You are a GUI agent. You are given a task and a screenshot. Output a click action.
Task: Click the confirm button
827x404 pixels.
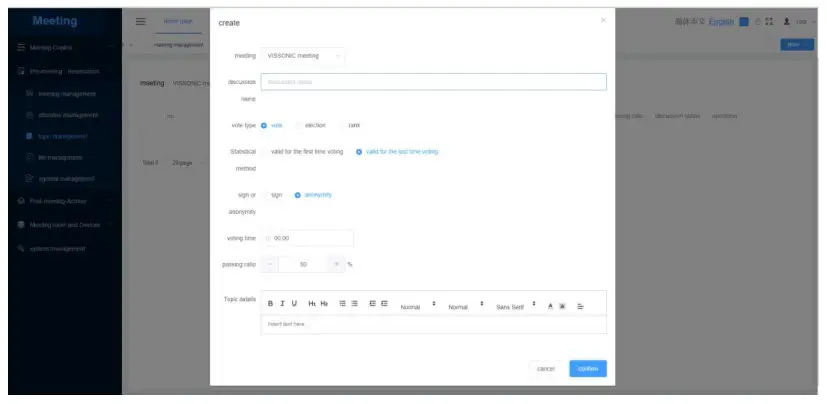click(x=588, y=369)
